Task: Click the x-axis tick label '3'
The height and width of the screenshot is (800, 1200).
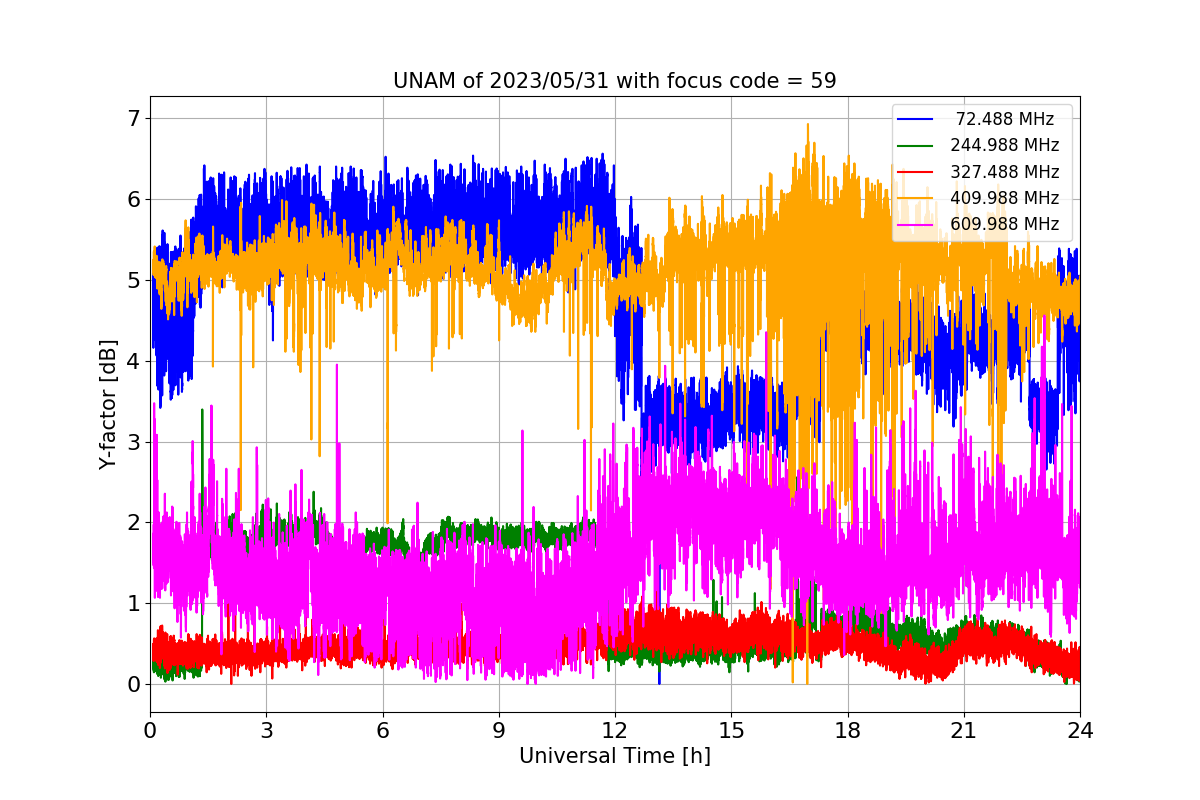Action: pos(266,731)
